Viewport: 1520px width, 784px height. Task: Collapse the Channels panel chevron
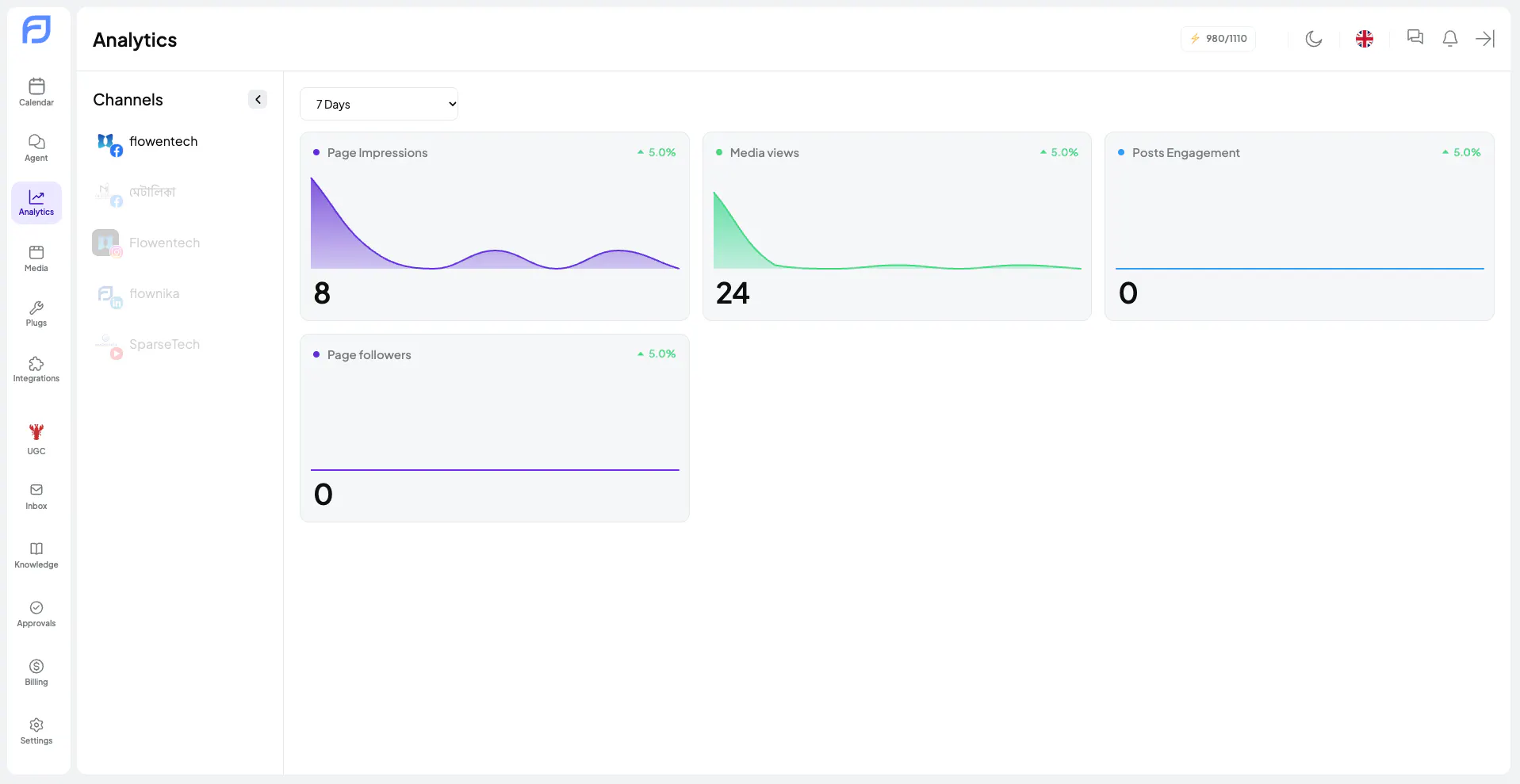click(258, 99)
